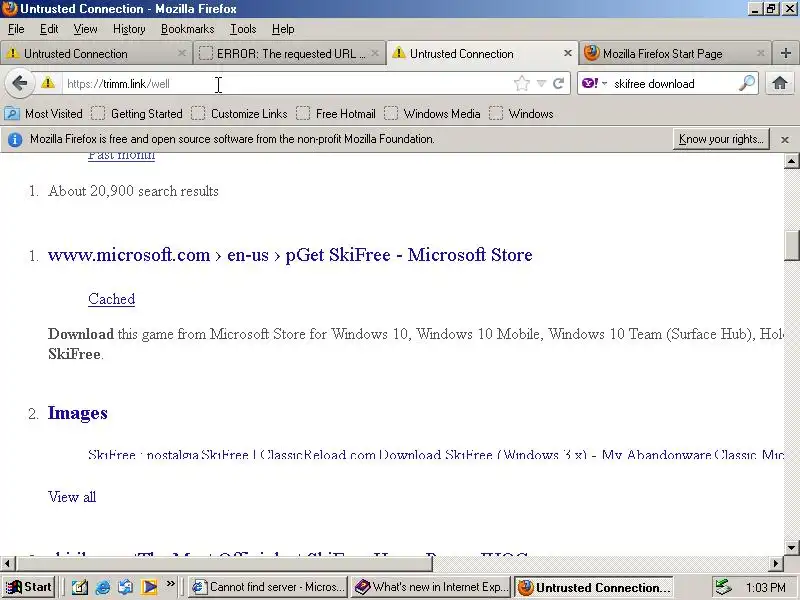This screenshot has width=800, height=600.
Task: Reload the page with the refresh icon
Action: point(559,83)
